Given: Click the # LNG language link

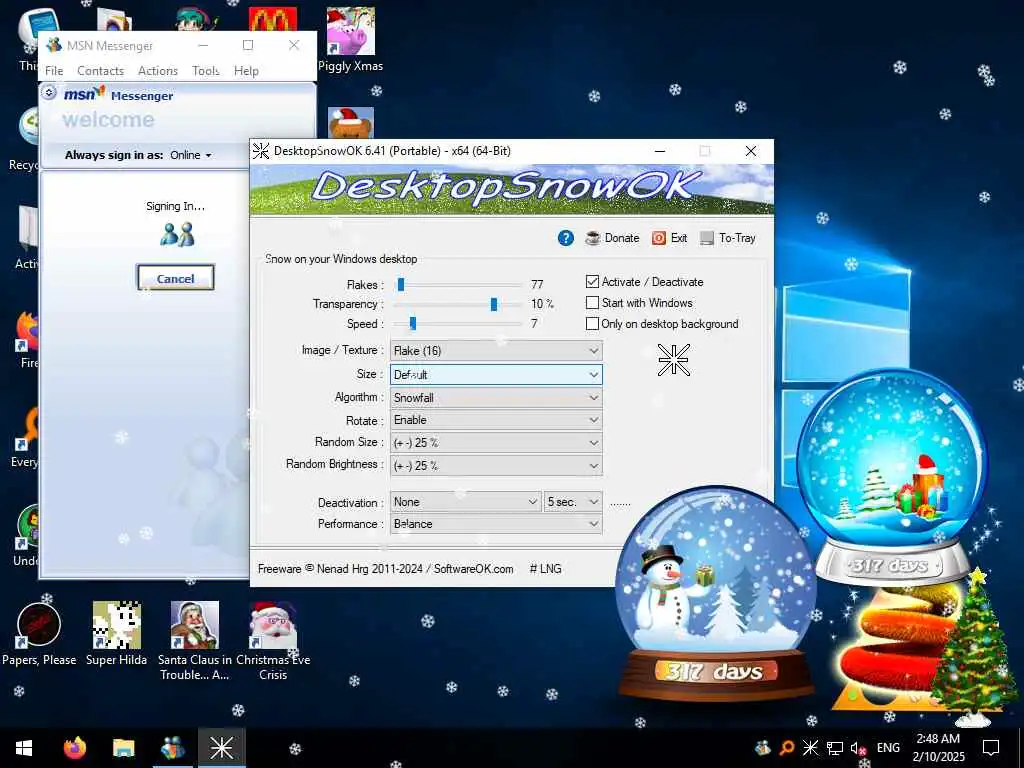Looking at the screenshot, I should click(x=545, y=569).
